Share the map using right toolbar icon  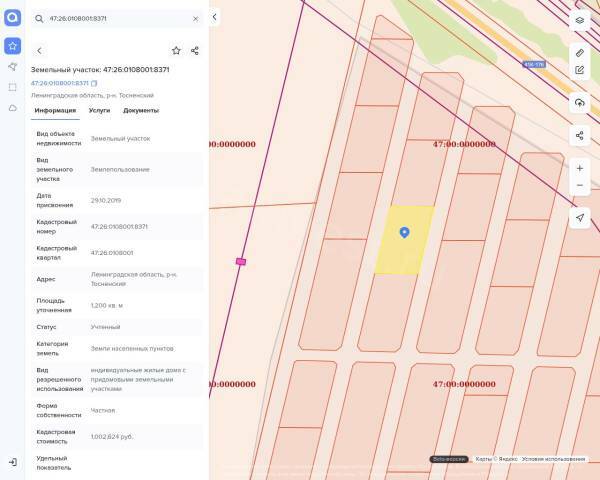click(x=580, y=135)
